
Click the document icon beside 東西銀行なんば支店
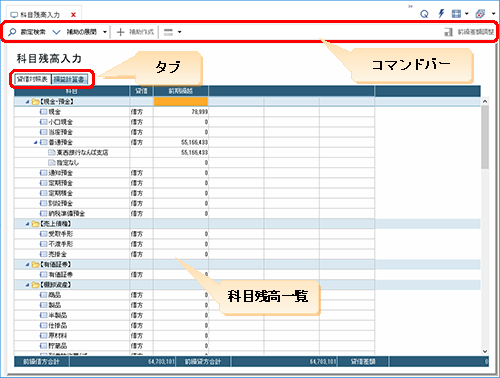(51, 152)
